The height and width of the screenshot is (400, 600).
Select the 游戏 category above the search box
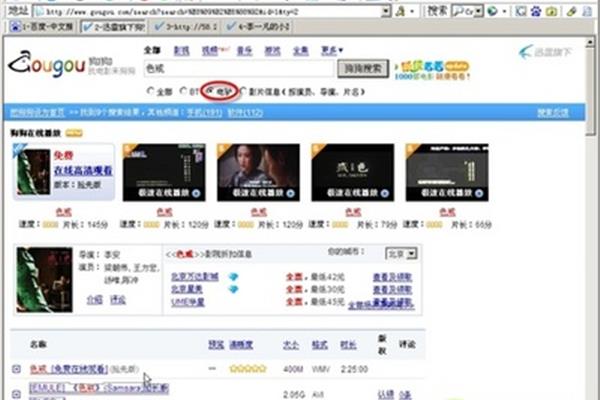[272, 50]
